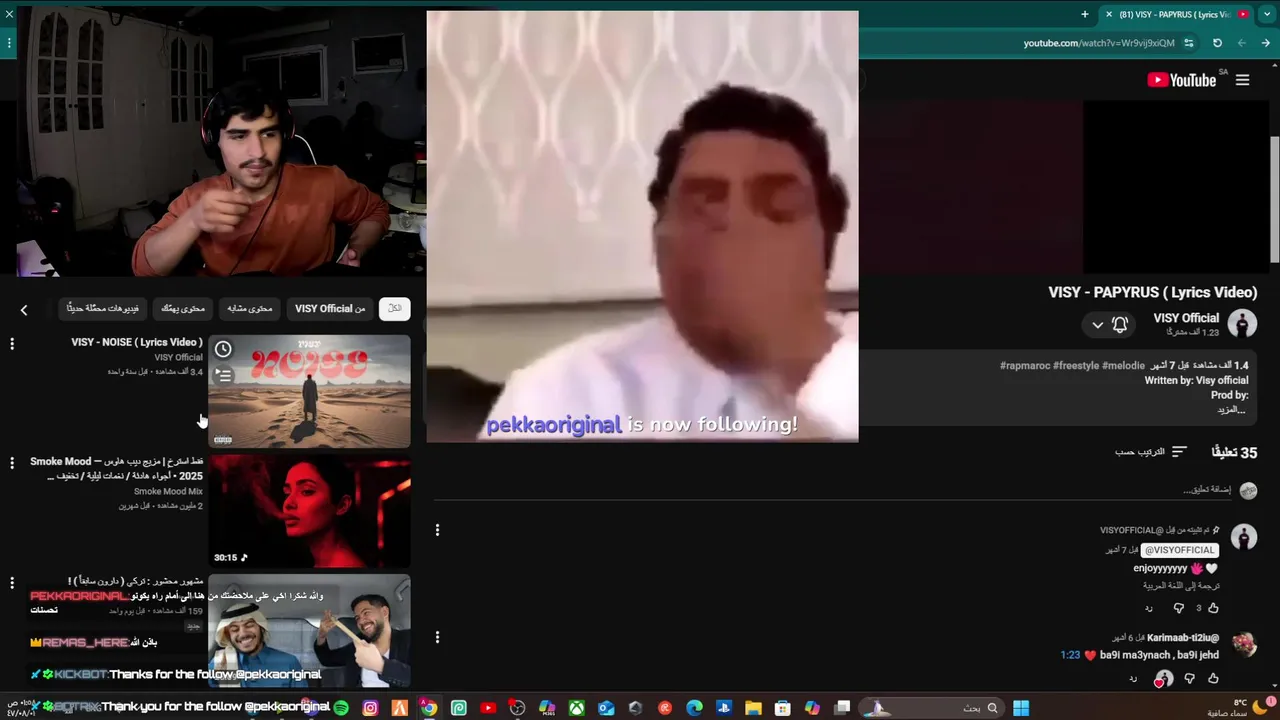Click the #melodie hashtag
The height and width of the screenshot is (720, 1280).
(1123, 366)
